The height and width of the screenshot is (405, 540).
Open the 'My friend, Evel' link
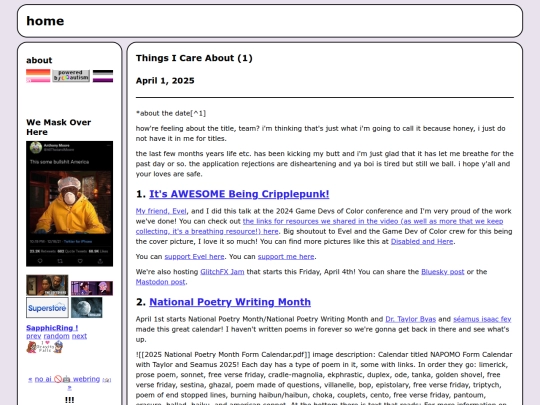coord(161,211)
